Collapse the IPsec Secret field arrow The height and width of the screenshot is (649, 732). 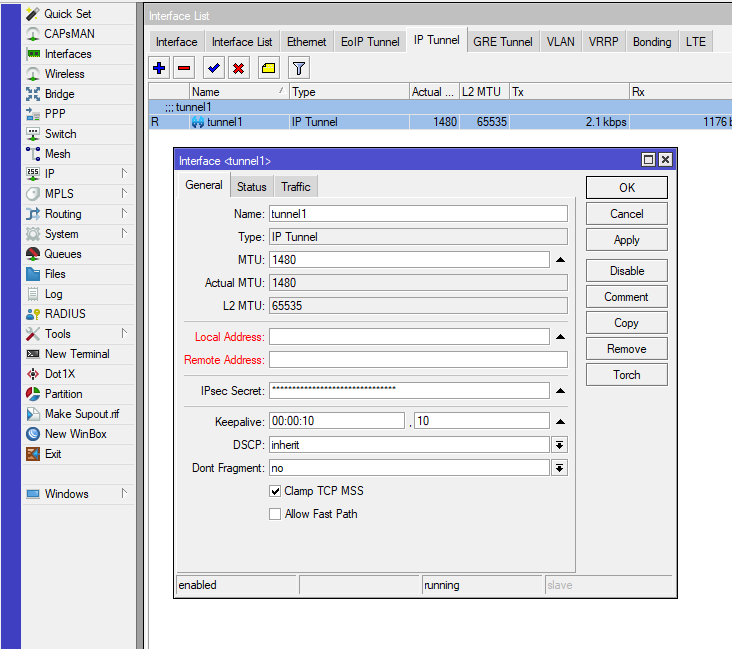[560, 391]
